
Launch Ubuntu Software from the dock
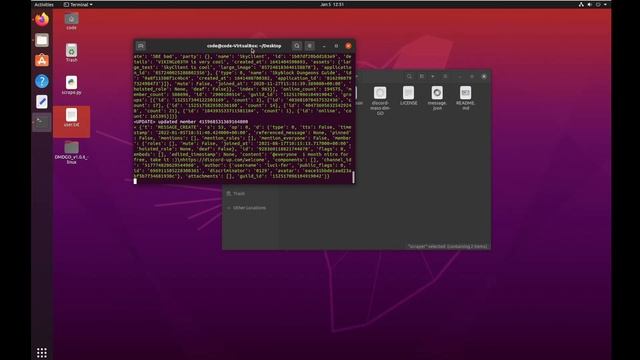[42, 60]
